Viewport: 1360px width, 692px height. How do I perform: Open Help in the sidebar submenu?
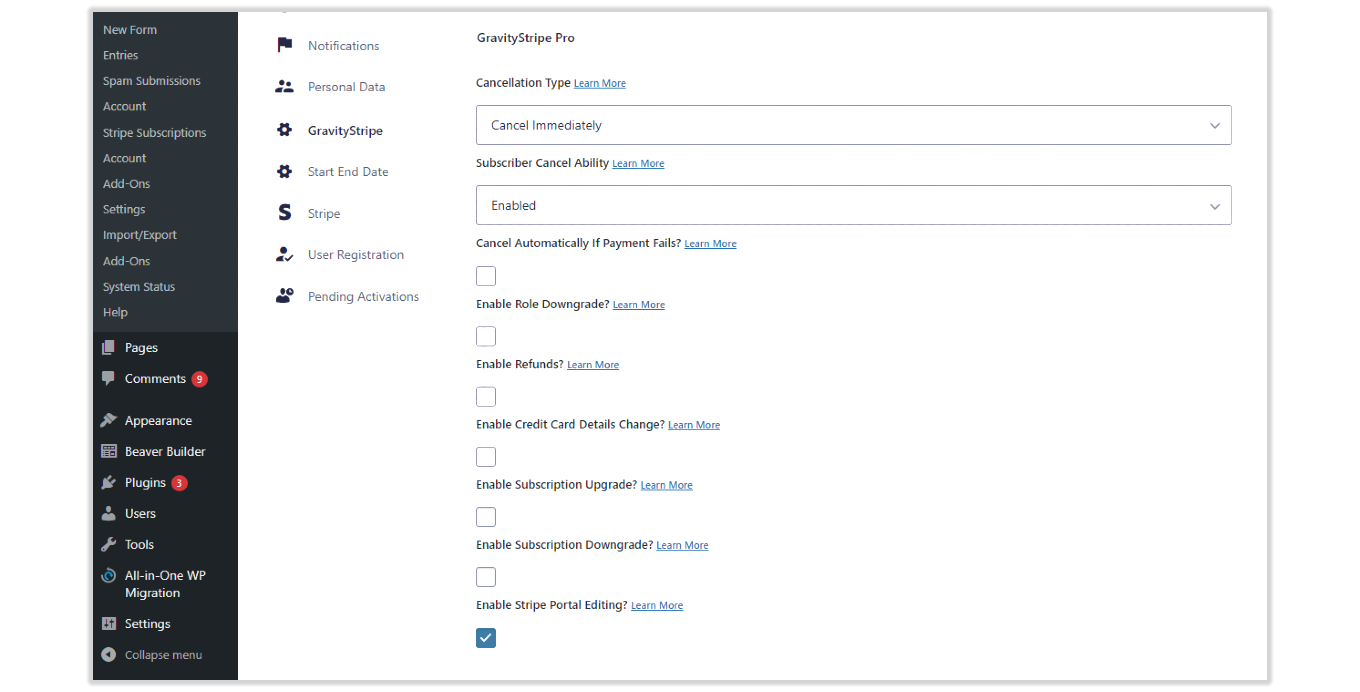[116, 313]
